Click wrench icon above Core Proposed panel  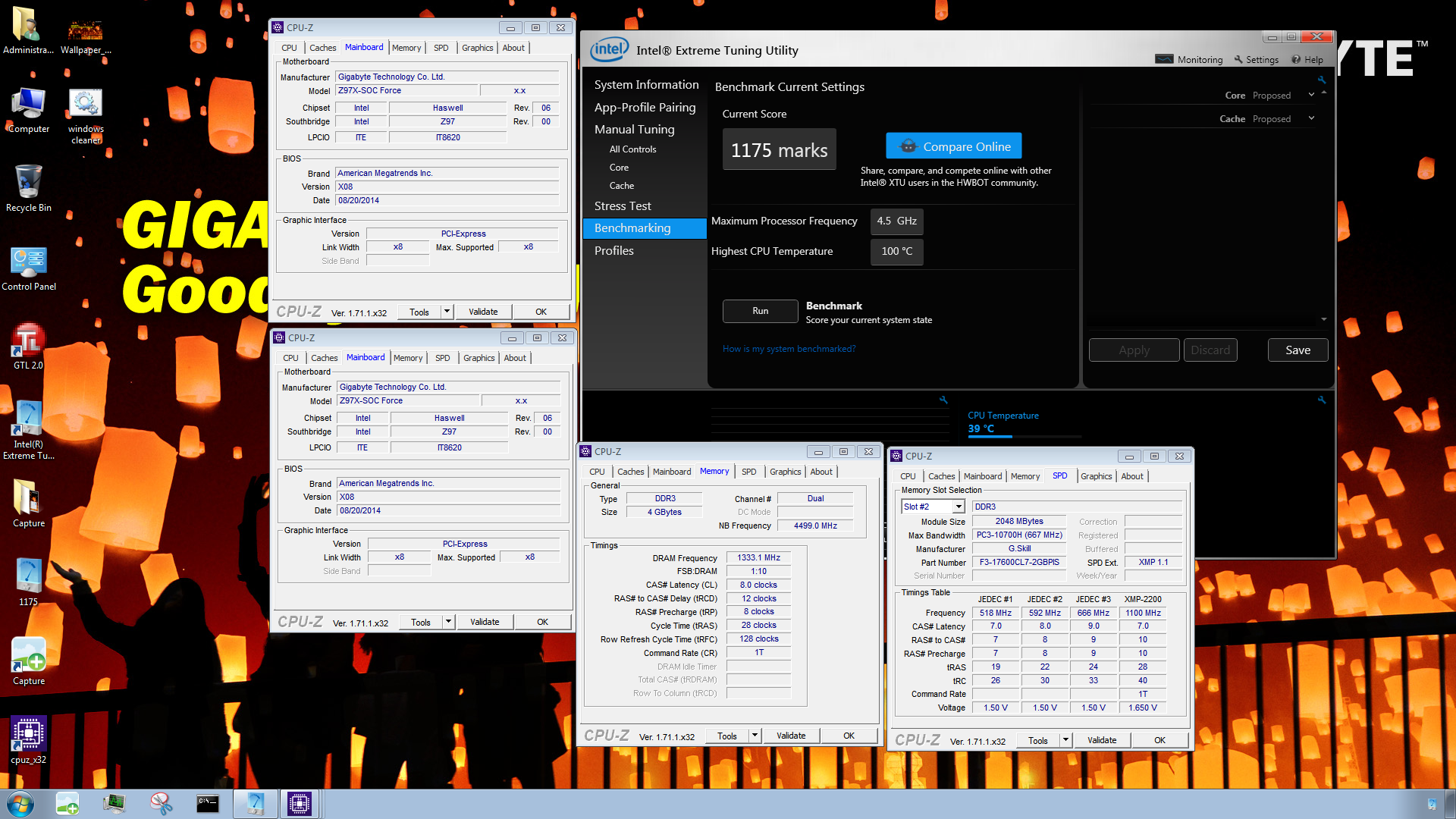pyautogui.click(x=1322, y=80)
